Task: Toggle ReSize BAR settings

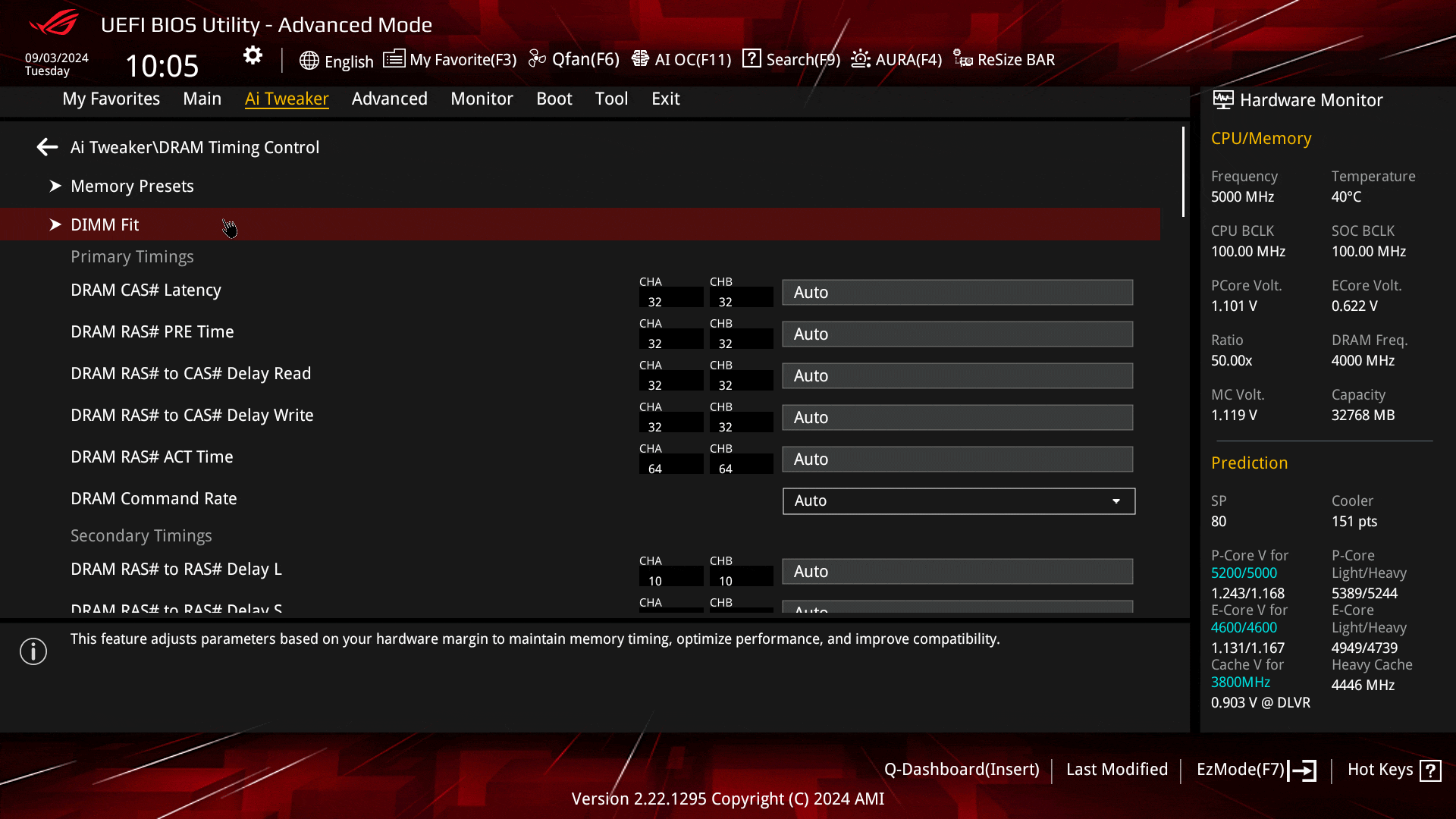Action: click(x=1003, y=59)
